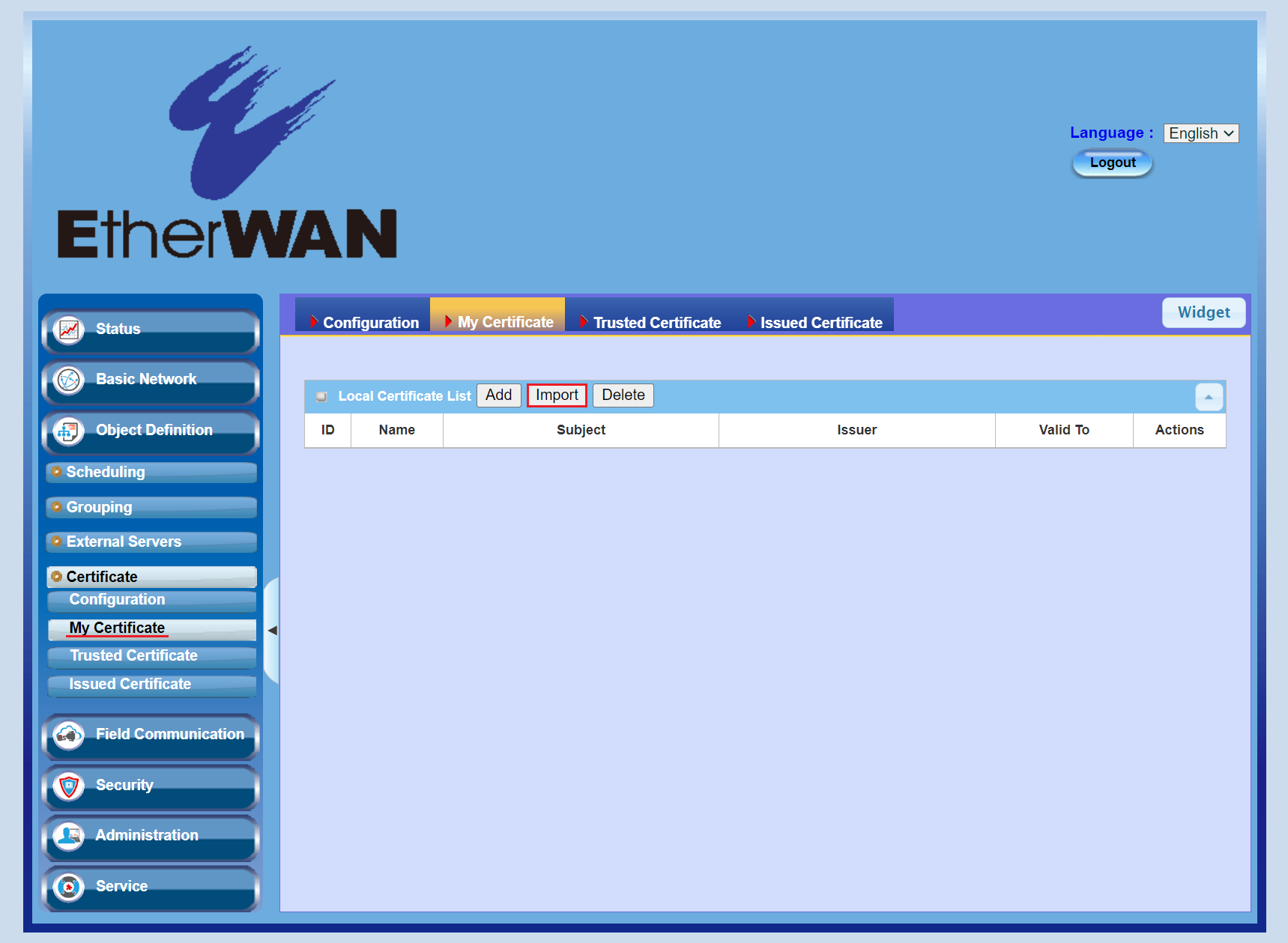Image resolution: width=1288 pixels, height=943 pixels.
Task: Open the Field Communication menu
Action: [151, 736]
